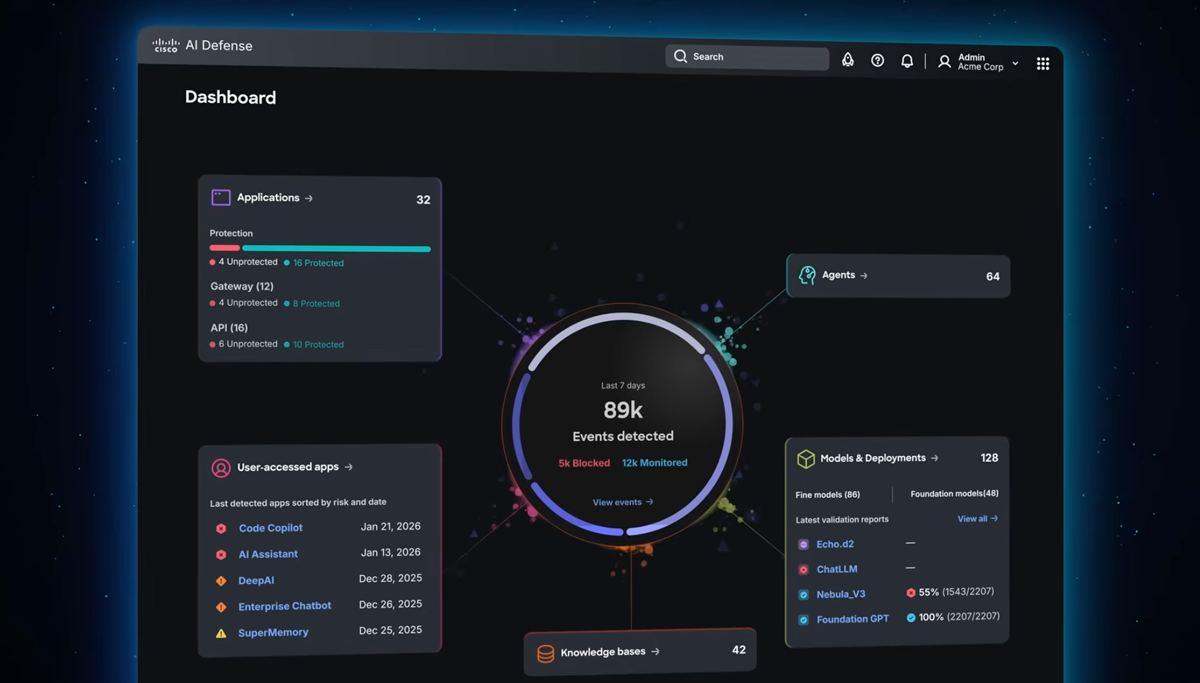Screen dimensions: 1200x683
Task: Click the events ring chart
Action: [623, 423]
